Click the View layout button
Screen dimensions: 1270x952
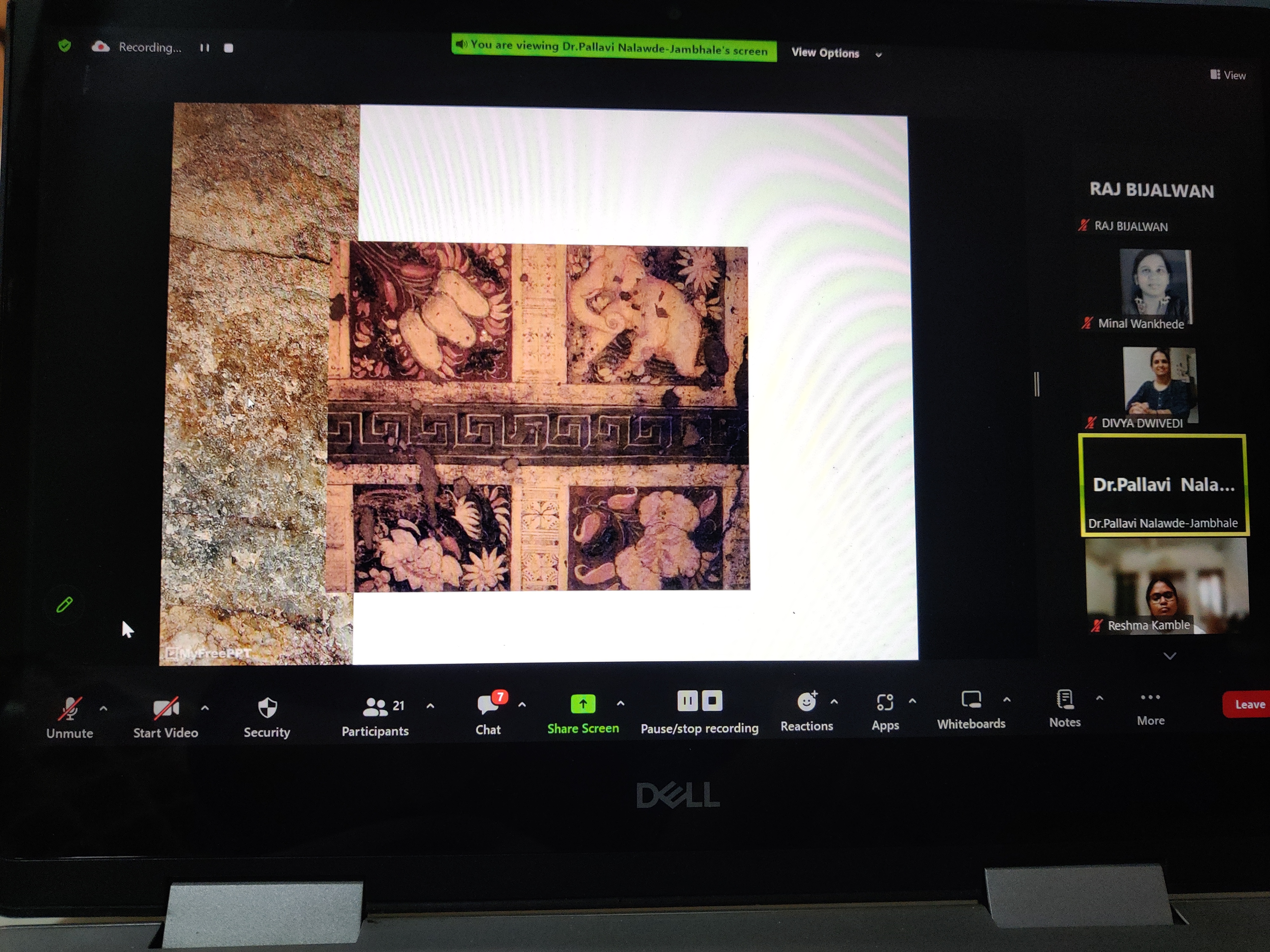tap(1228, 75)
